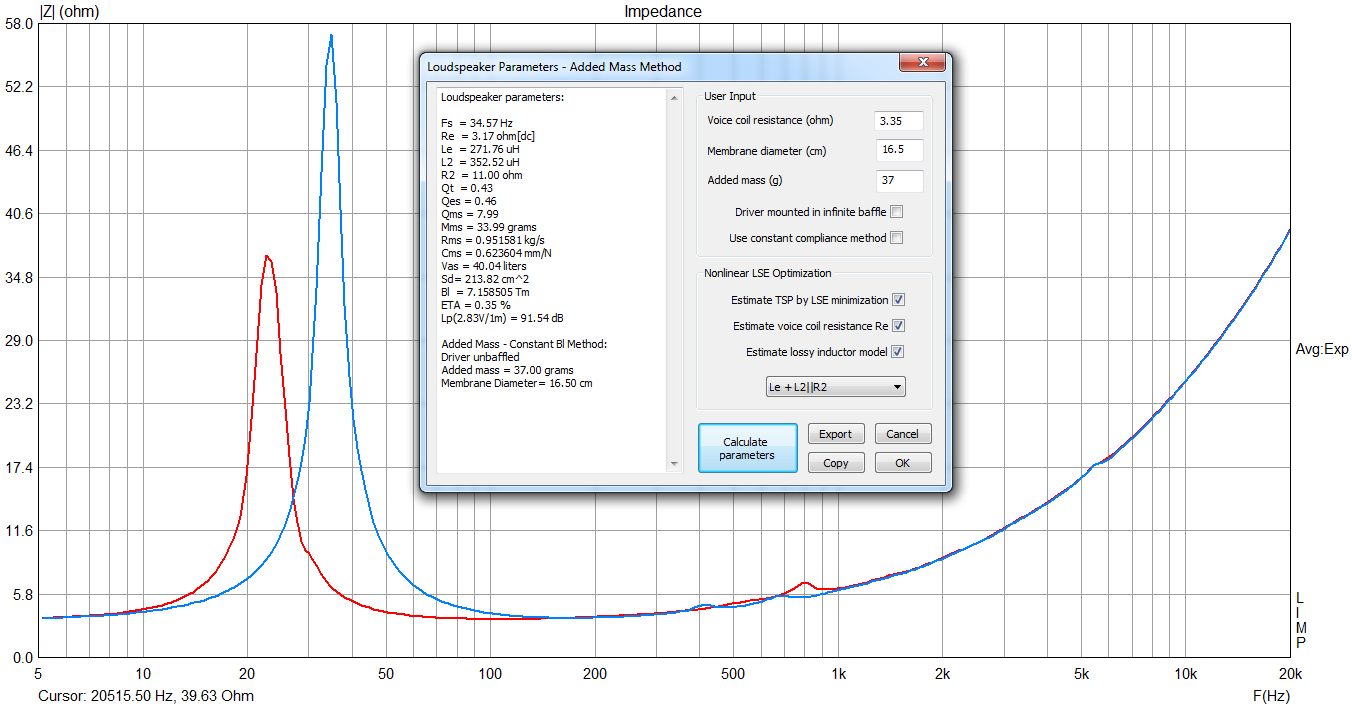Image resolution: width=1352 pixels, height=708 pixels.
Task: Select the Qms = 7.99 line
Action: [470, 214]
